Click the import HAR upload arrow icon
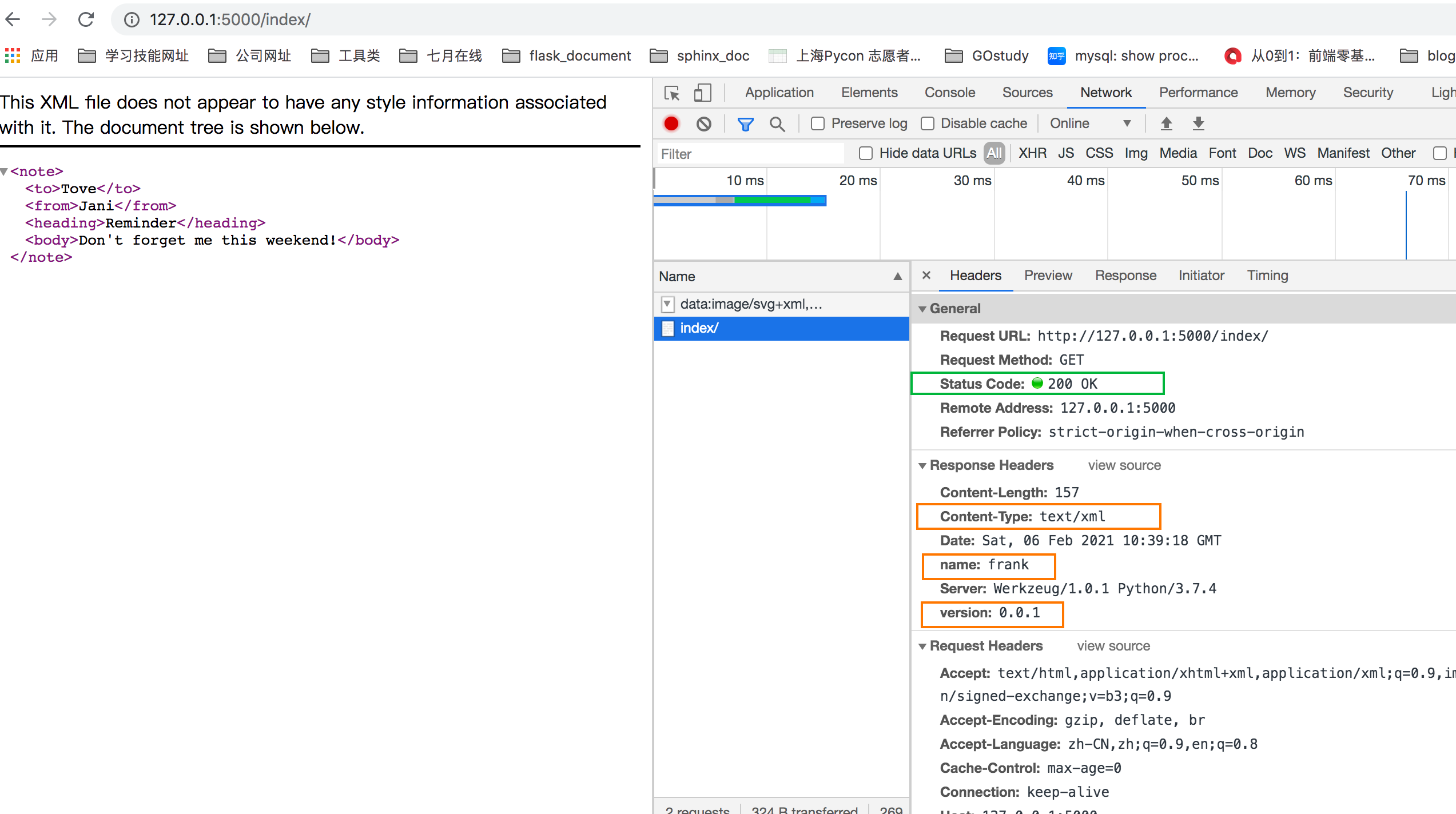Screen dimensions: 1456x814 click(1167, 123)
